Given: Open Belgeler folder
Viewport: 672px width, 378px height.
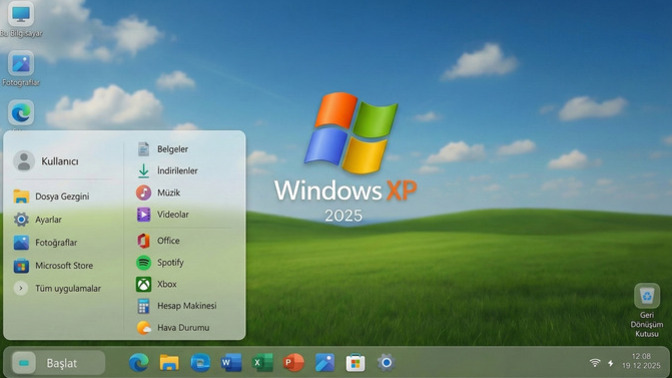Looking at the screenshot, I should click(x=162, y=149).
